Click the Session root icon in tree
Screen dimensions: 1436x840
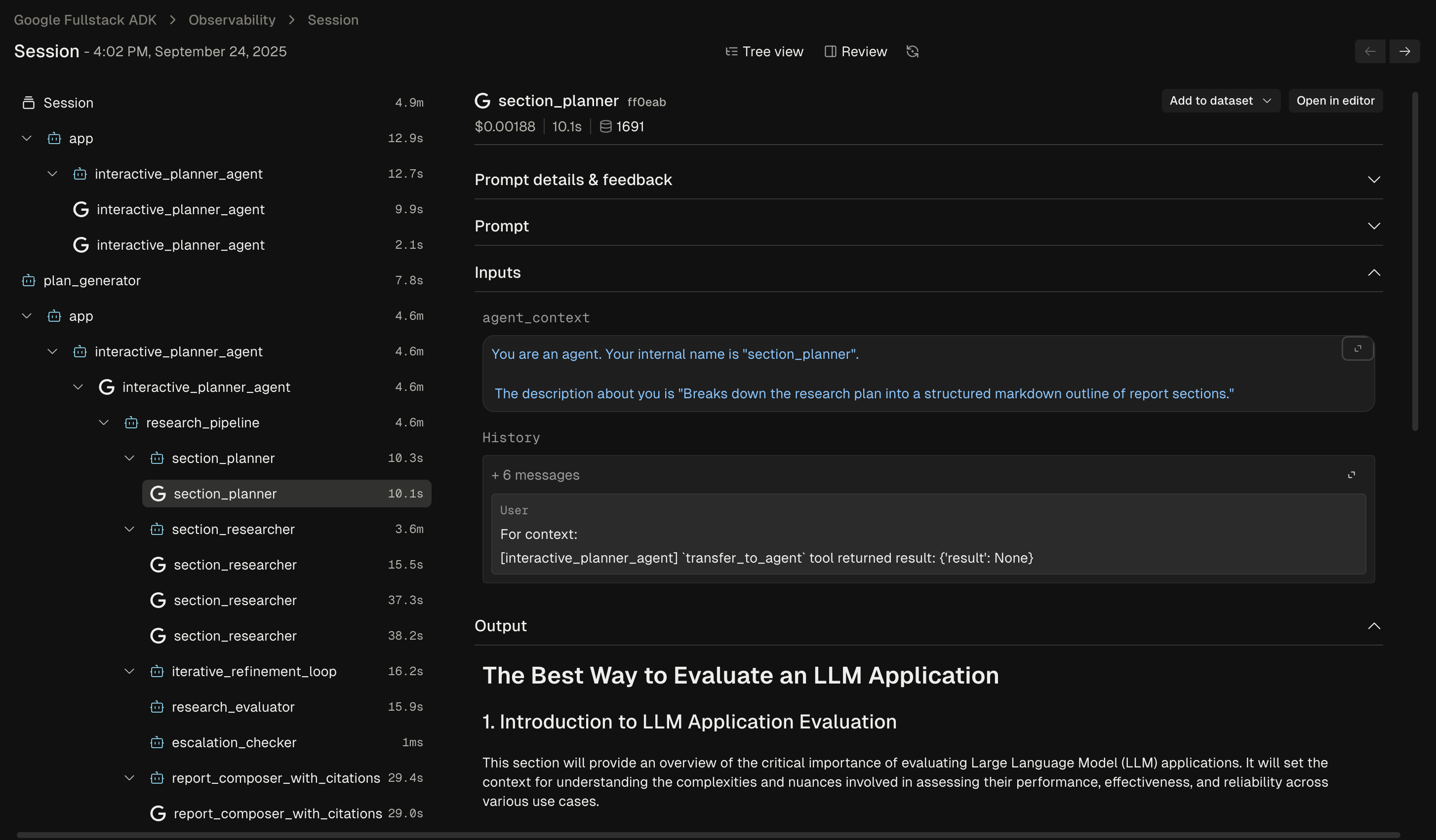(29, 103)
